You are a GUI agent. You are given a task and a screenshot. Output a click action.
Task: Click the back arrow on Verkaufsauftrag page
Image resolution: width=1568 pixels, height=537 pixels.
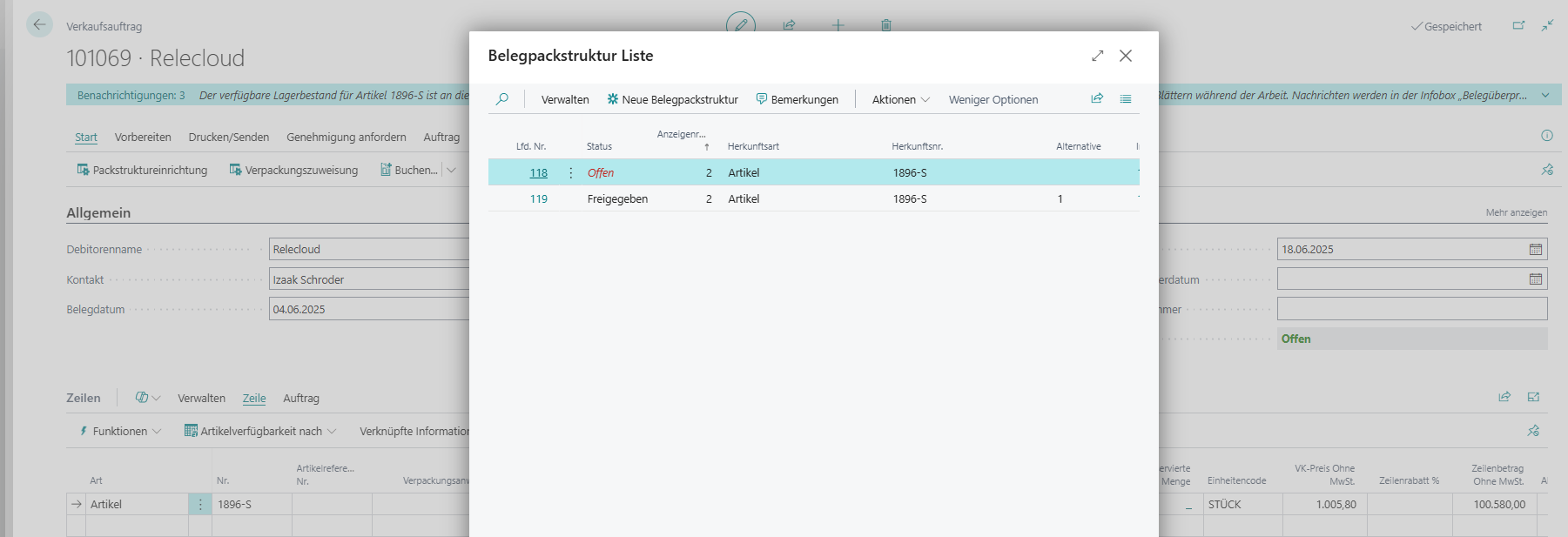[39, 25]
